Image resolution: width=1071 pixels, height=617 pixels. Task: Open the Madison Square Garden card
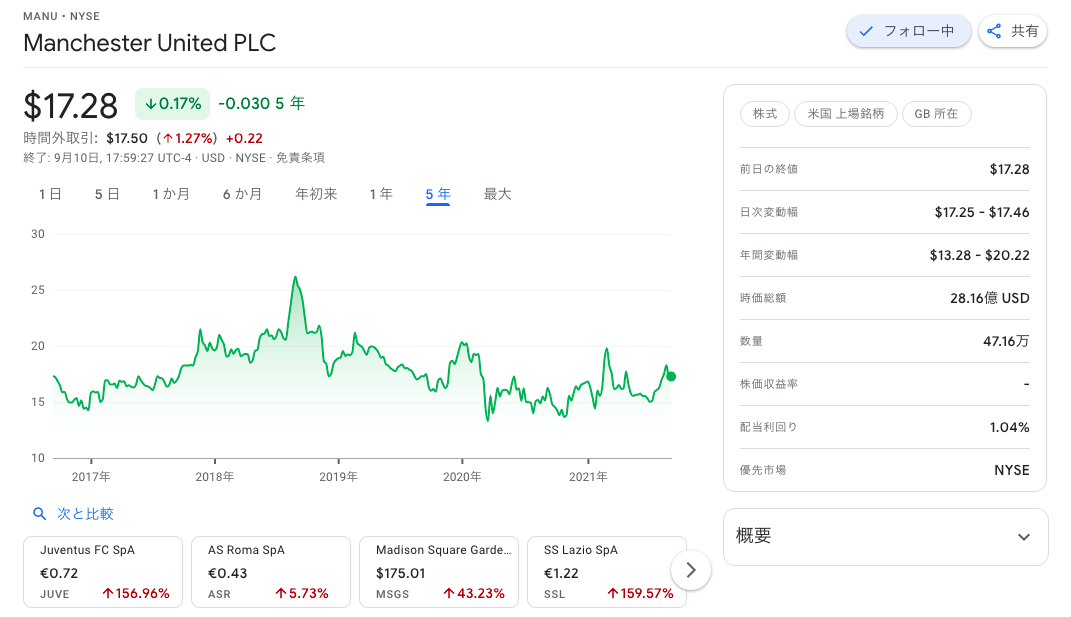(x=439, y=572)
